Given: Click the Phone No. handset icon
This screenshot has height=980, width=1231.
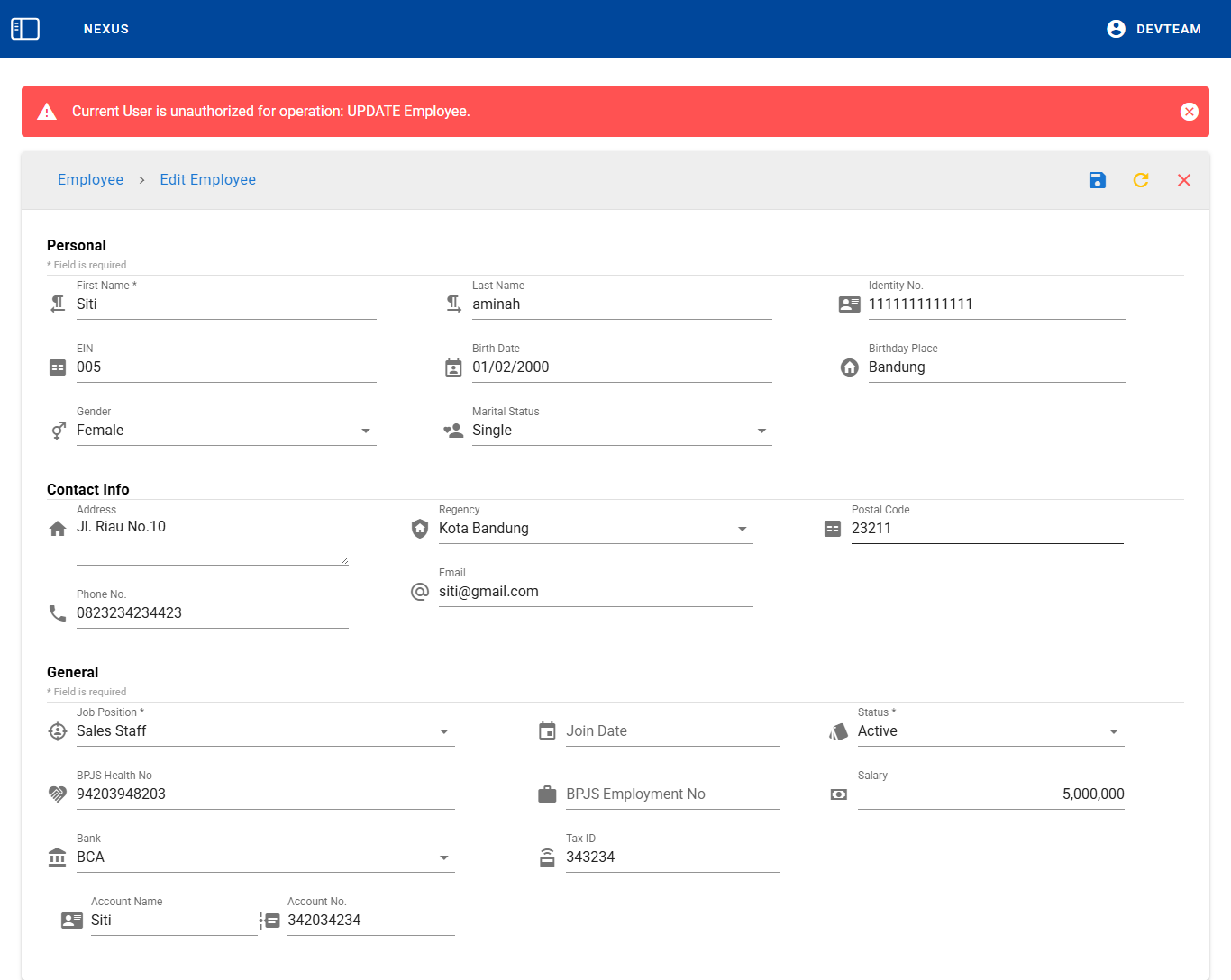Looking at the screenshot, I should [x=58, y=613].
